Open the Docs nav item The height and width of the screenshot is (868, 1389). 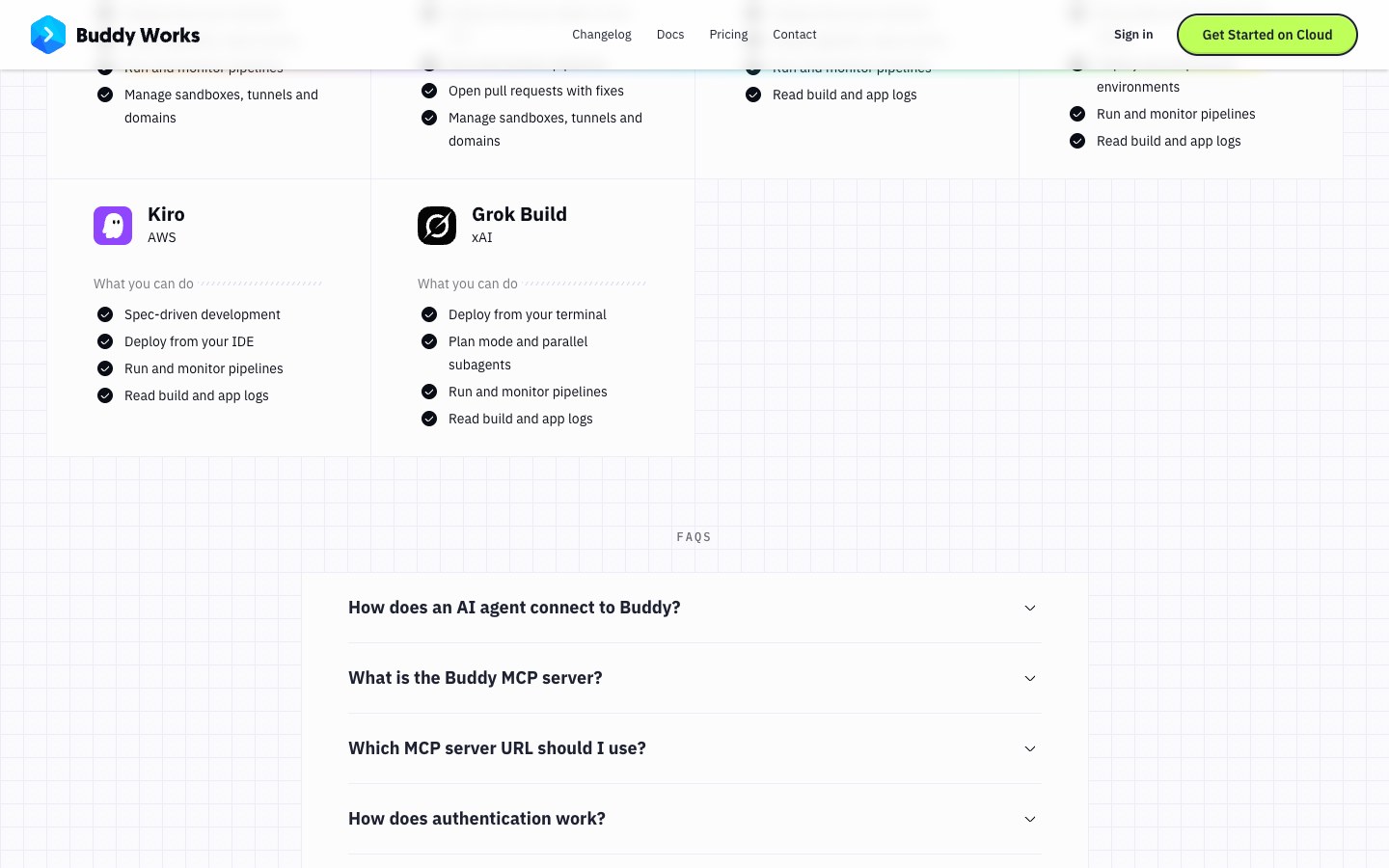coord(670,35)
